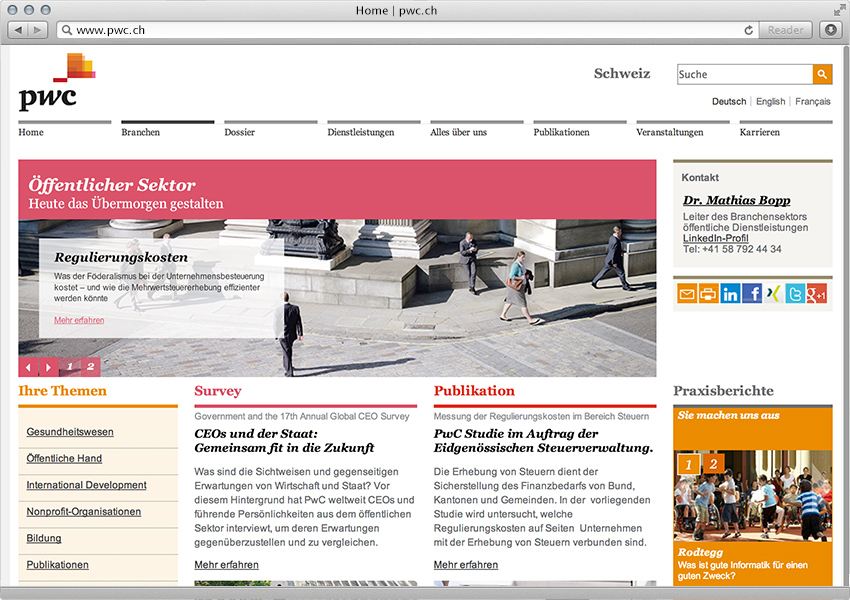850x600 pixels.
Task: Click the Rodtegg caption title
Action: click(x=700, y=552)
